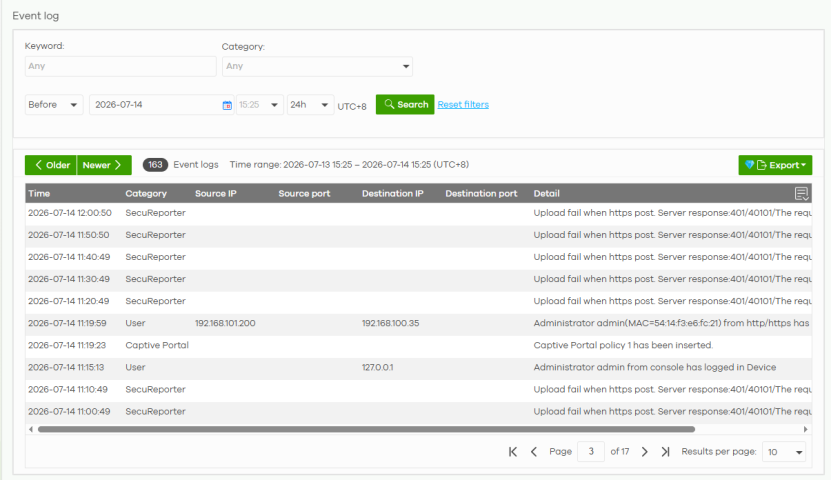Click the Search button
Image resolution: width=831 pixels, height=480 pixels.
tap(405, 104)
